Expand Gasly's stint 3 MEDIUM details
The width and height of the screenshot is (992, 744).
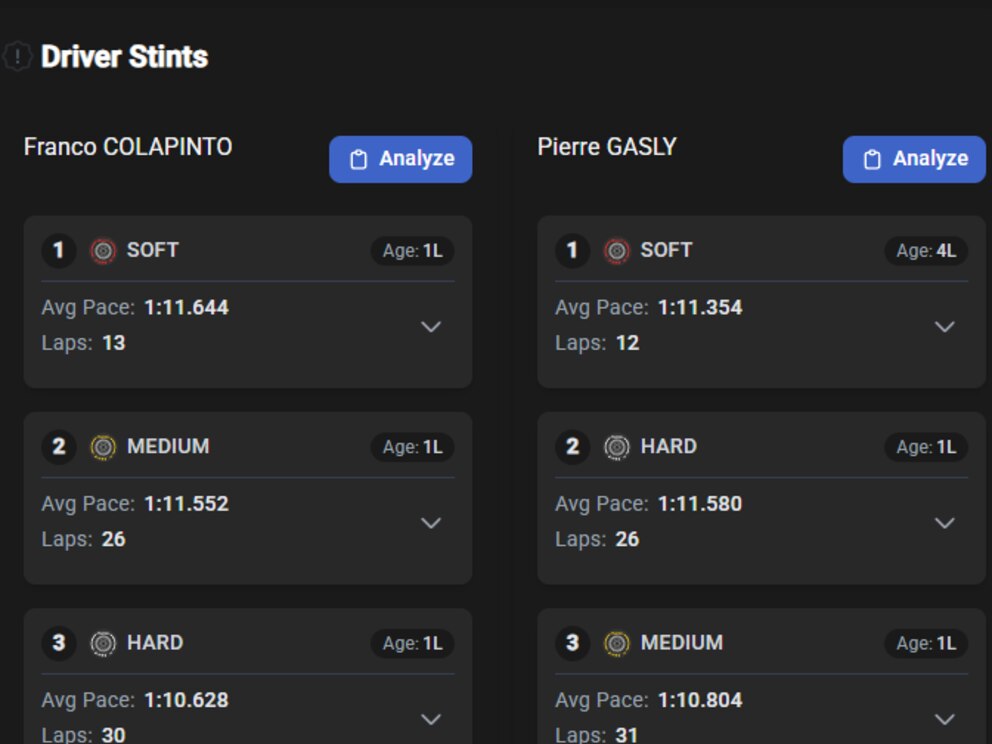(x=945, y=719)
